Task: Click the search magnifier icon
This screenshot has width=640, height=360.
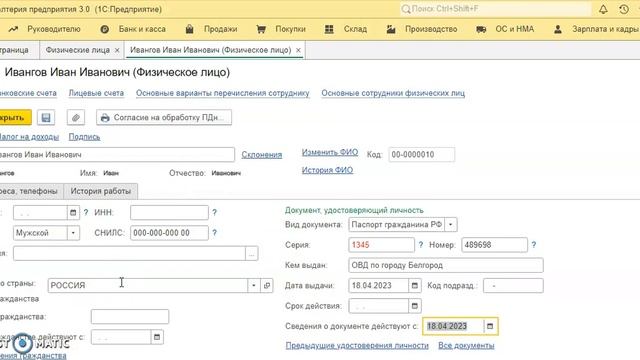Action: click(405, 9)
